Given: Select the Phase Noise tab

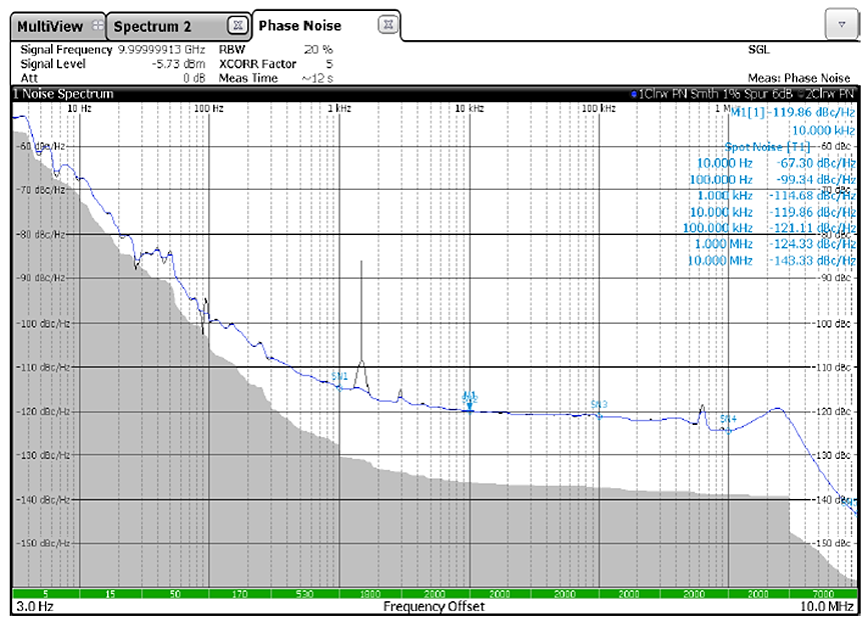Looking at the screenshot, I should coord(300,26).
